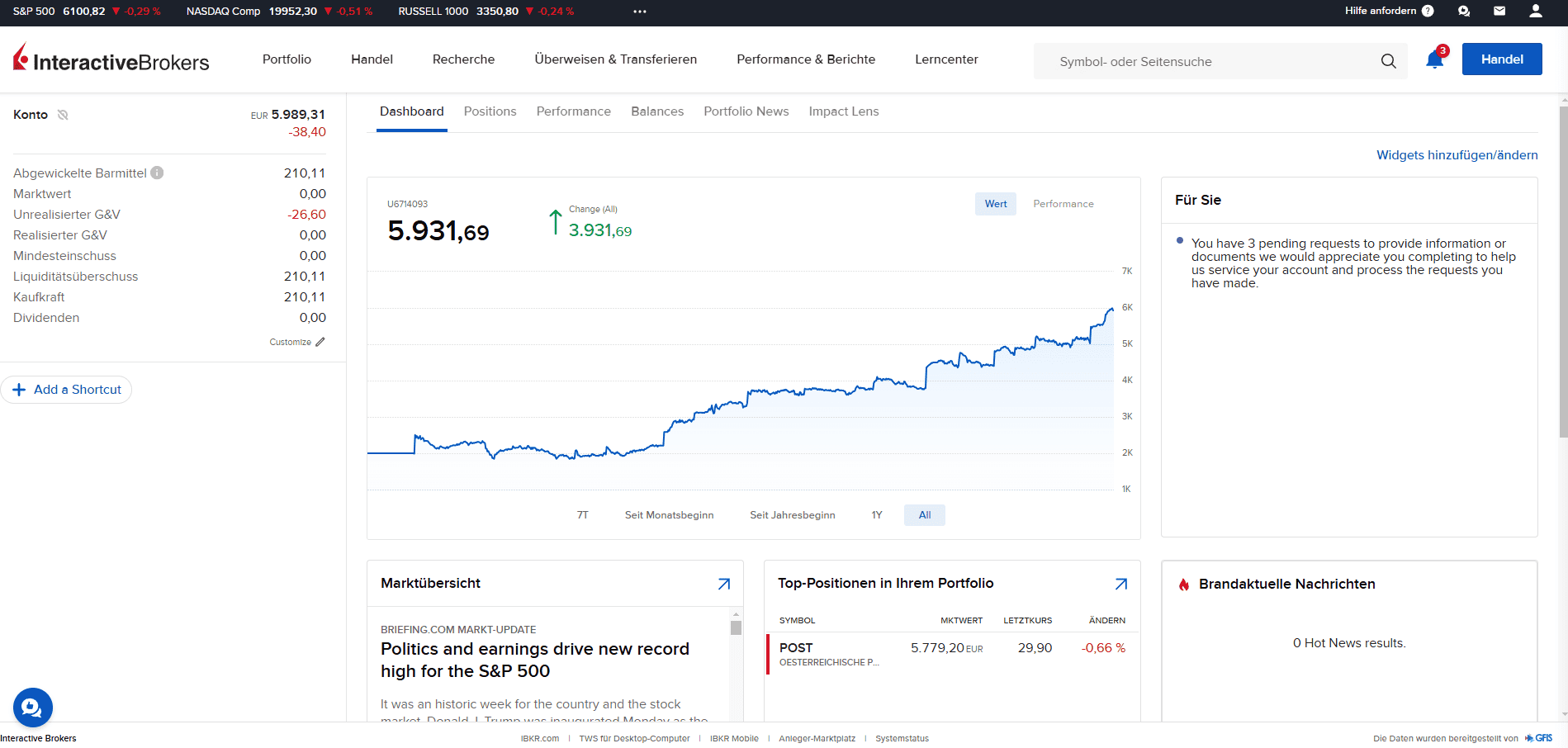Open the Hilfe anfordern help icon

tap(1428, 11)
